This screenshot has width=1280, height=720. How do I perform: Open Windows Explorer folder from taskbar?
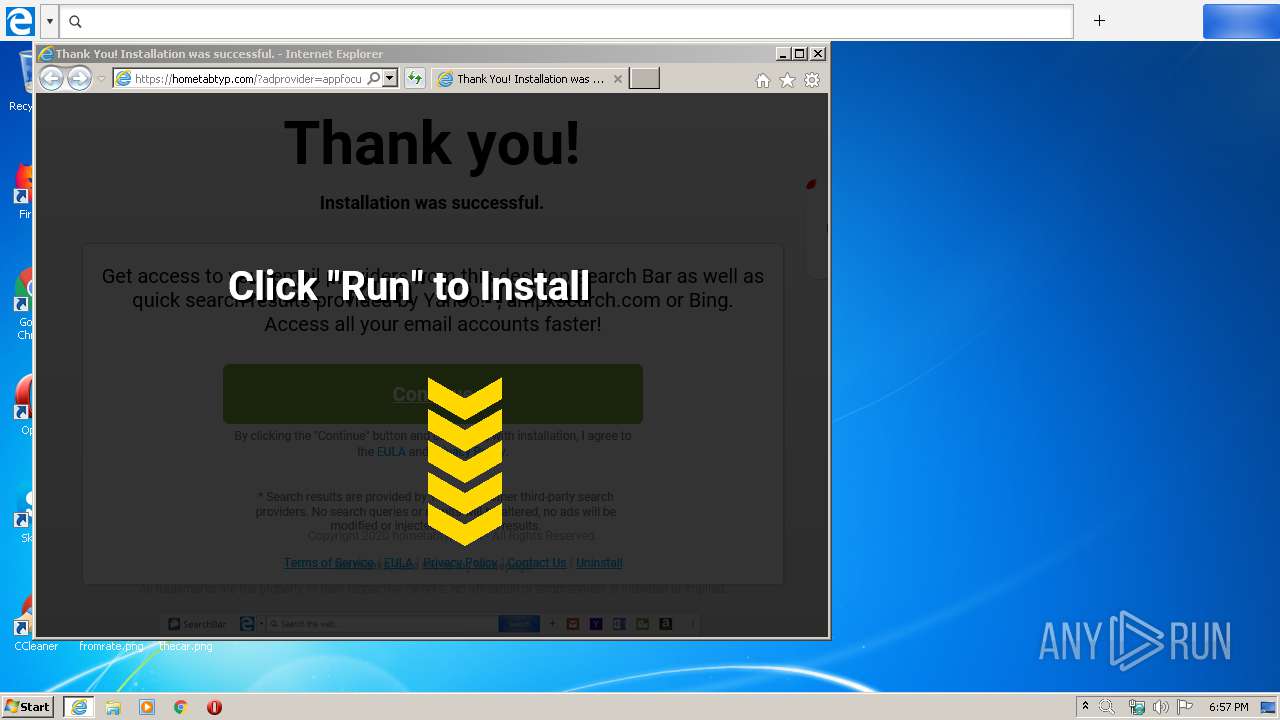[113, 707]
